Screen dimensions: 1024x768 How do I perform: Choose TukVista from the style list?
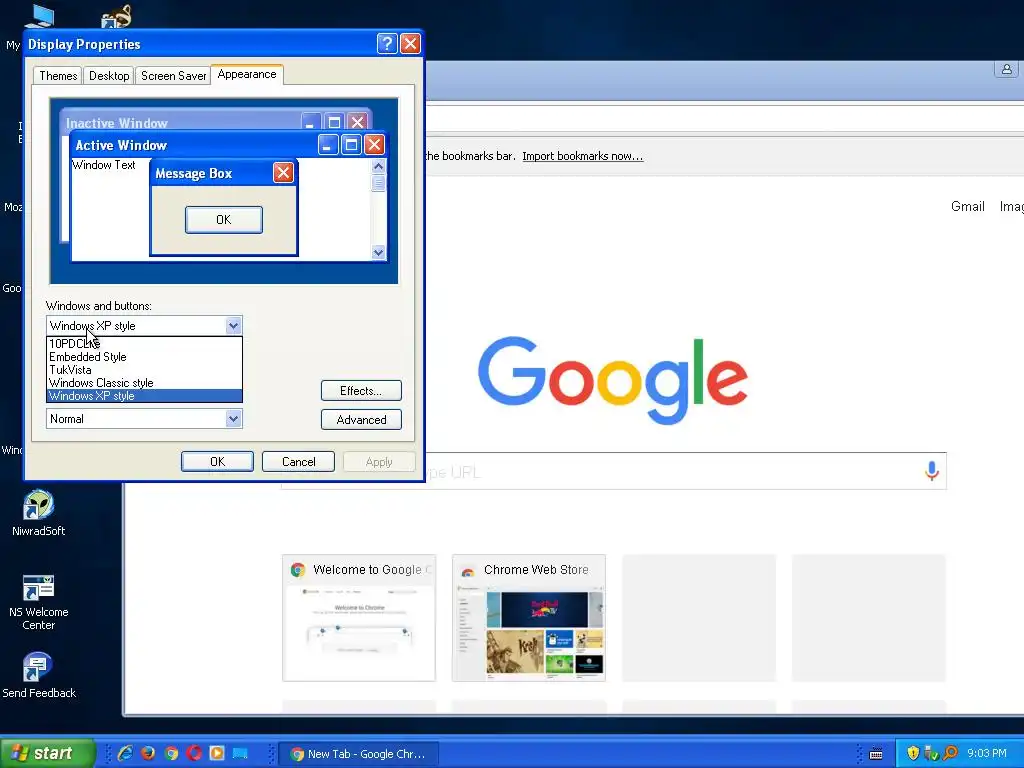click(144, 370)
